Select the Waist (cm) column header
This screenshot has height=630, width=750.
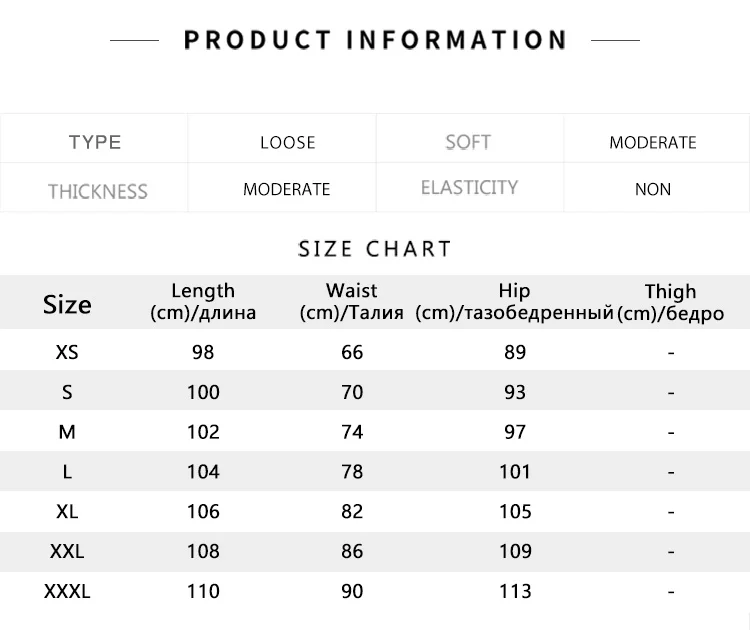click(352, 301)
